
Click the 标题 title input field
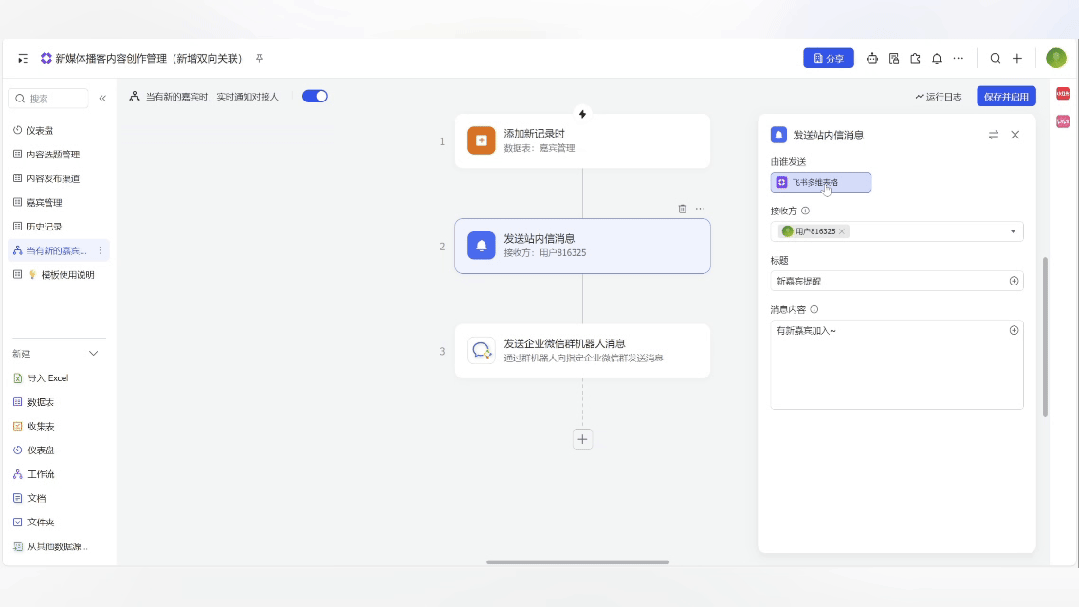point(890,281)
